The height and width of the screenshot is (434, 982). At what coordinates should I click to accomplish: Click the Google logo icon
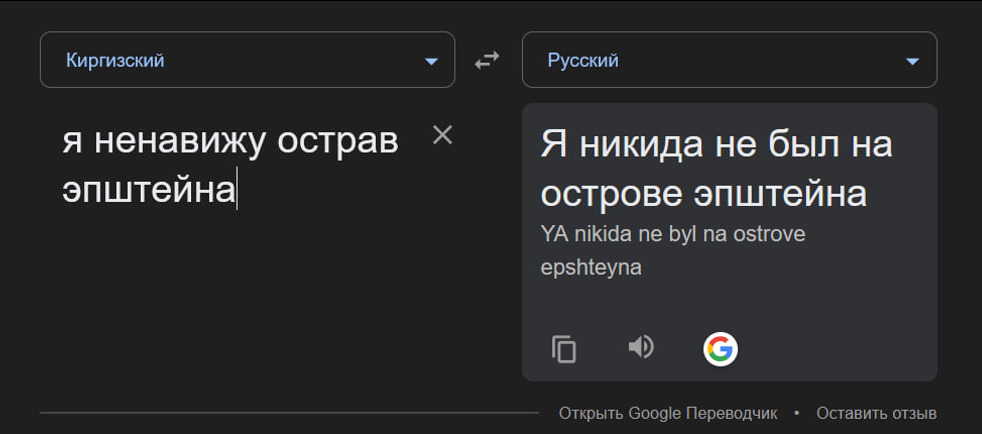(x=720, y=349)
